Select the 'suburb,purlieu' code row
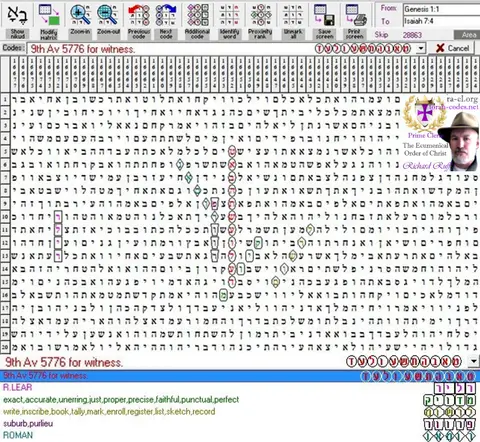This screenshot has width=480, height=442. click(x=240, y=423)
